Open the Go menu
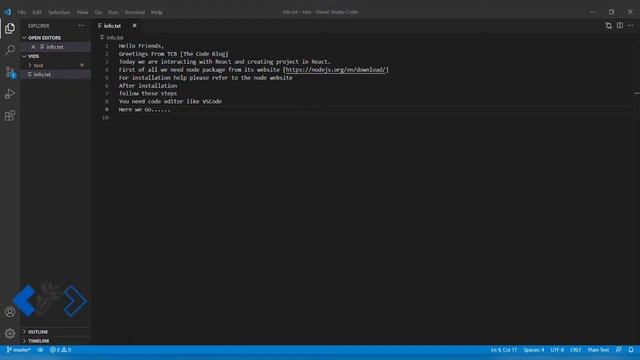This screenshot has height=360, width=640. pyautogui.click(x=98, y=12)
